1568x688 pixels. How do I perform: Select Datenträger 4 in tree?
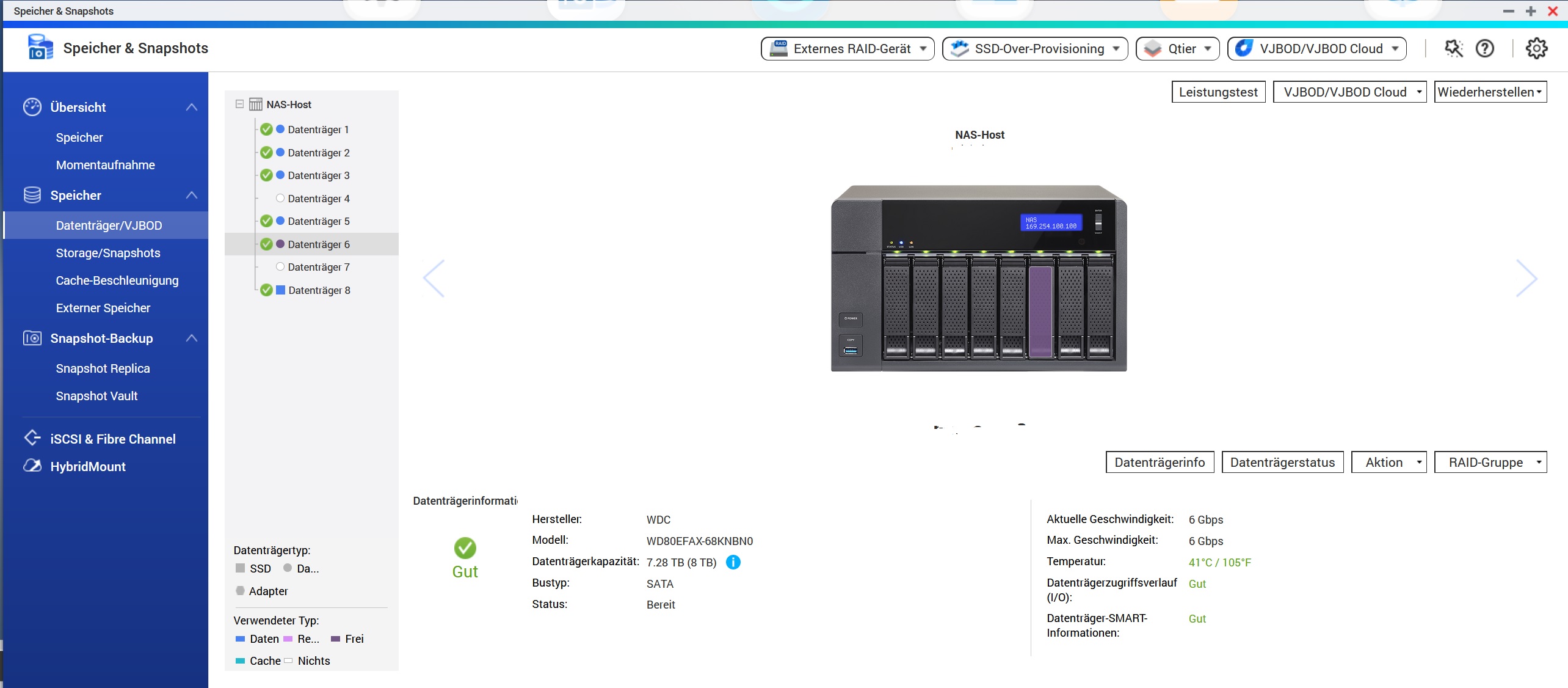(318, 199)
